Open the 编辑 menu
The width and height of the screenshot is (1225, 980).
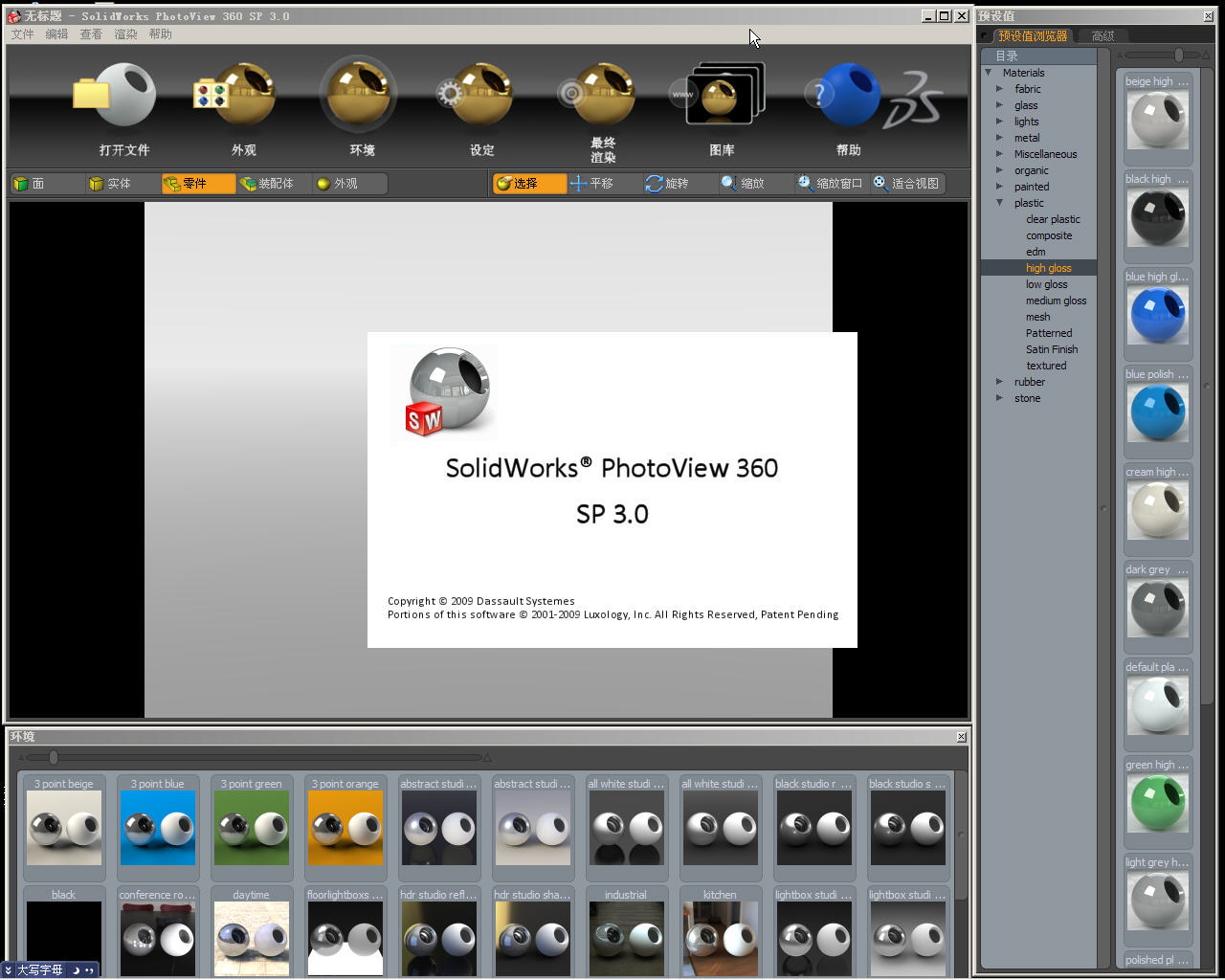click(x=57, y=34)
